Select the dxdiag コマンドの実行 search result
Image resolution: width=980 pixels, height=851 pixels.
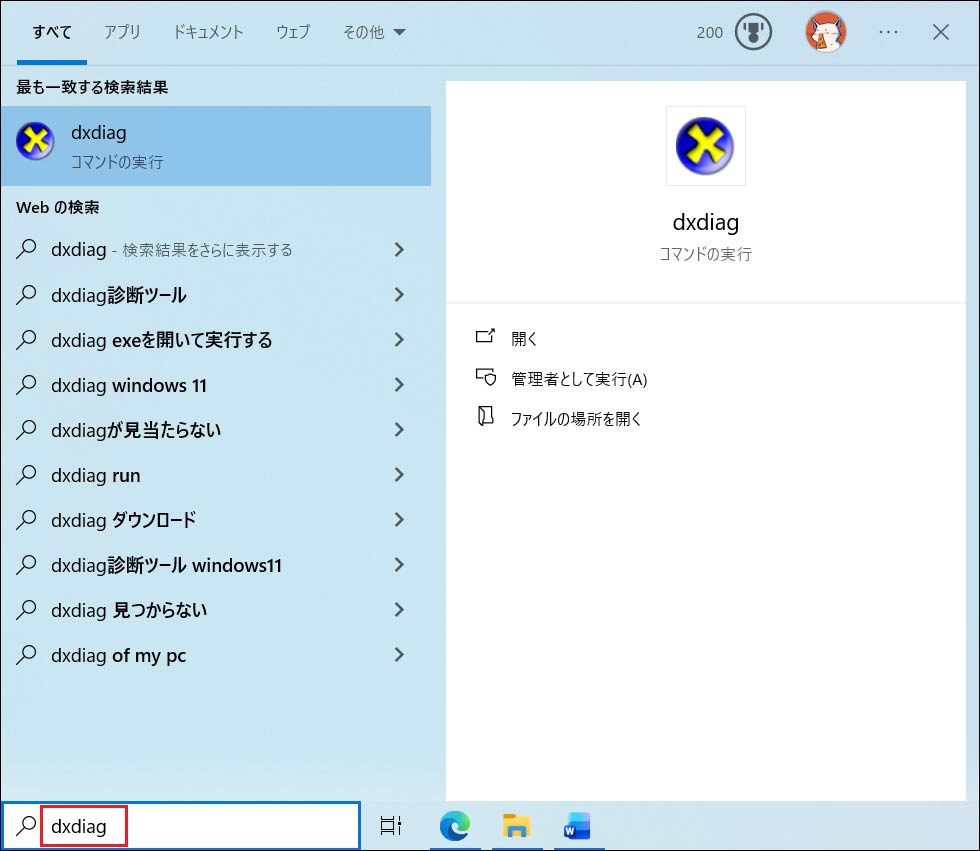pos(200,146)
